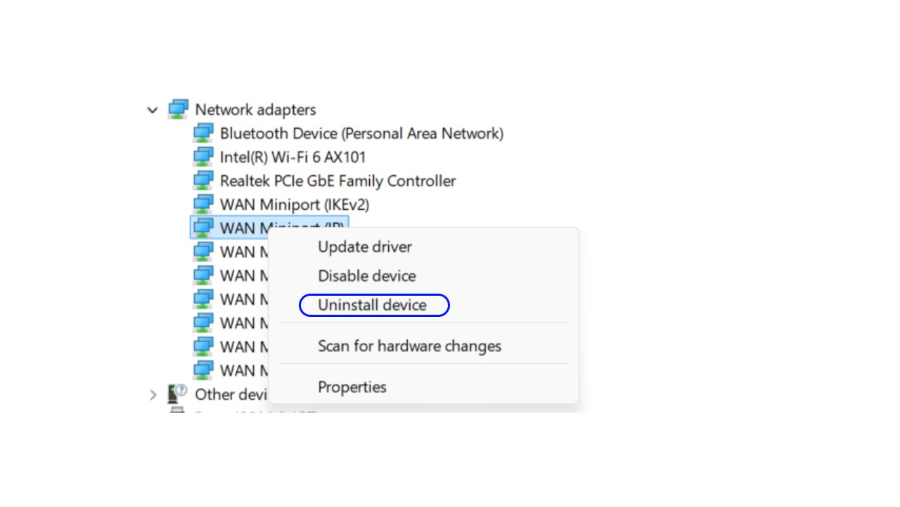The image size is (900, 507).
Task: Select Realtek PCIe GbE Family Controller entry
Action: click(338, 181)
